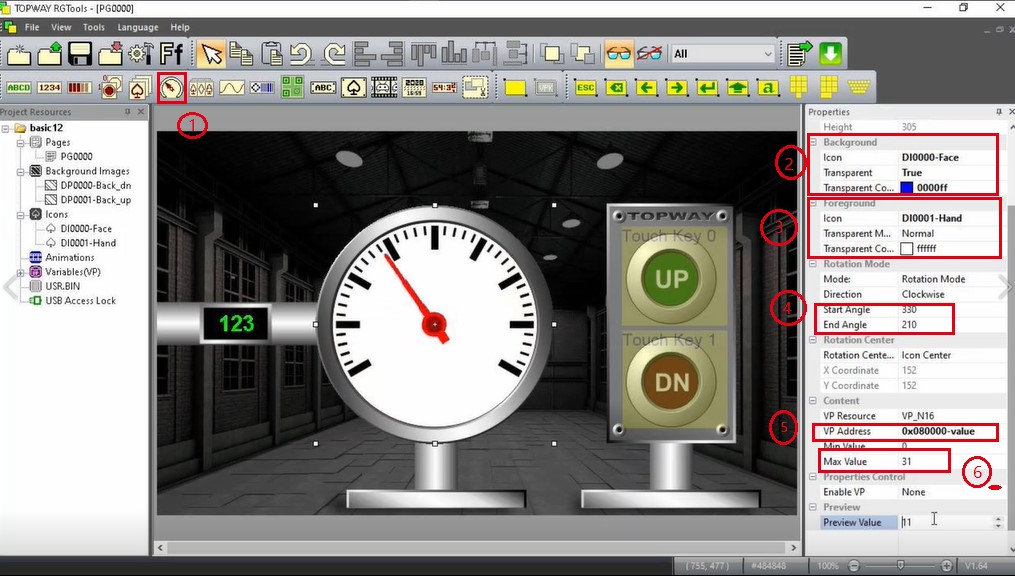Insert a 1234 number display element

click(x=49, y=87)
